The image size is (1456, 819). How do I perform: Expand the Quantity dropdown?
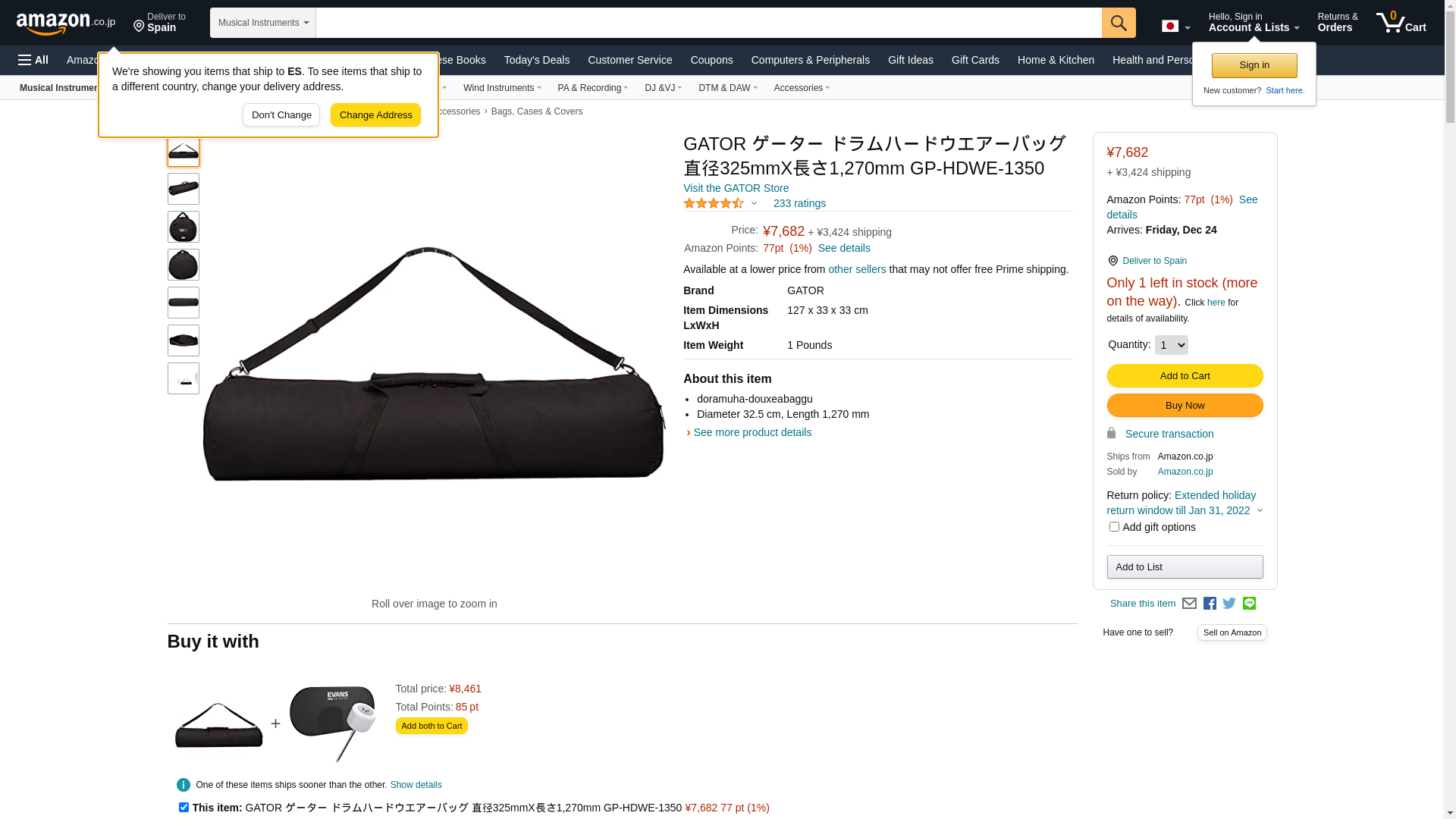[x=1171, y=345]
